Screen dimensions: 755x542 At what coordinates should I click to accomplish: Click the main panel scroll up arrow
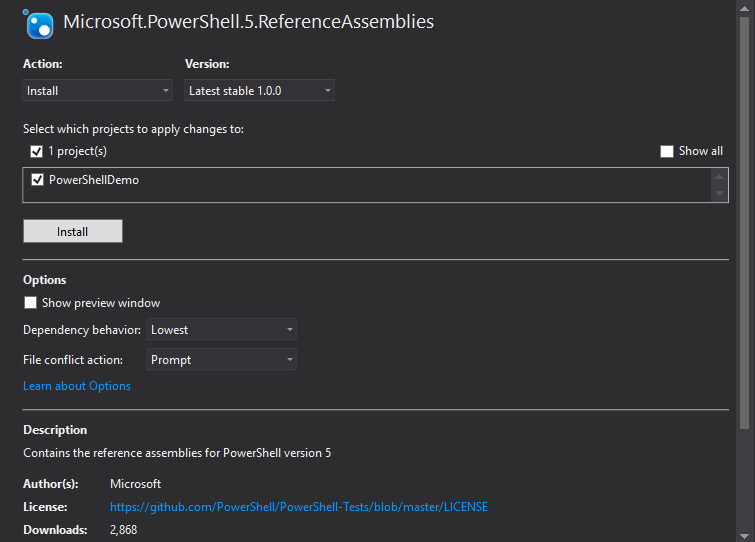coord(744,8)
